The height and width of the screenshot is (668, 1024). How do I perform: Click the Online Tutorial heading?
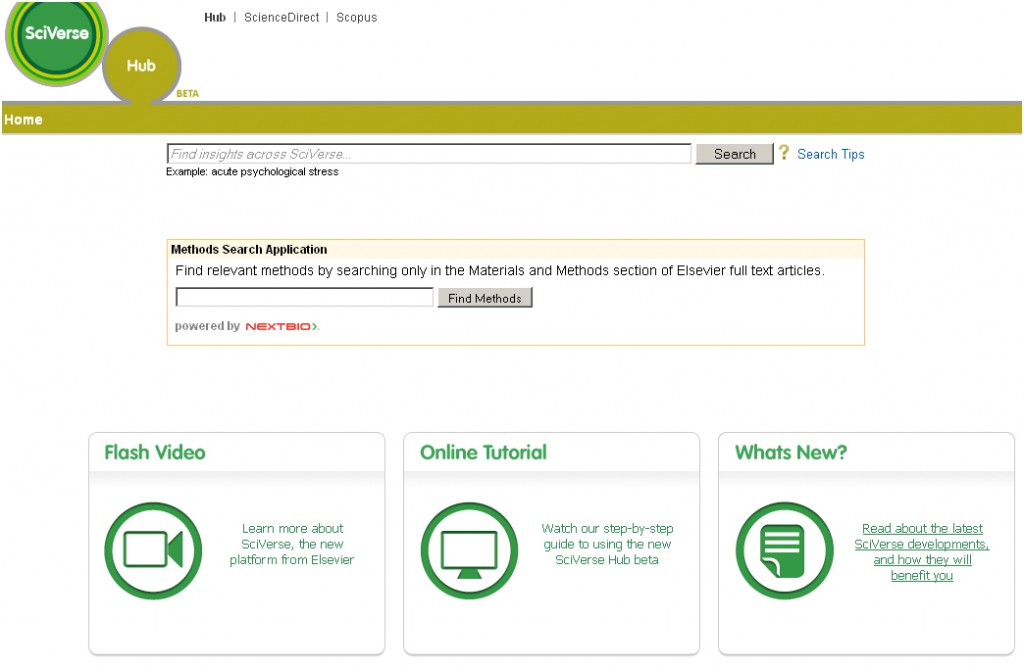(483, 453)
